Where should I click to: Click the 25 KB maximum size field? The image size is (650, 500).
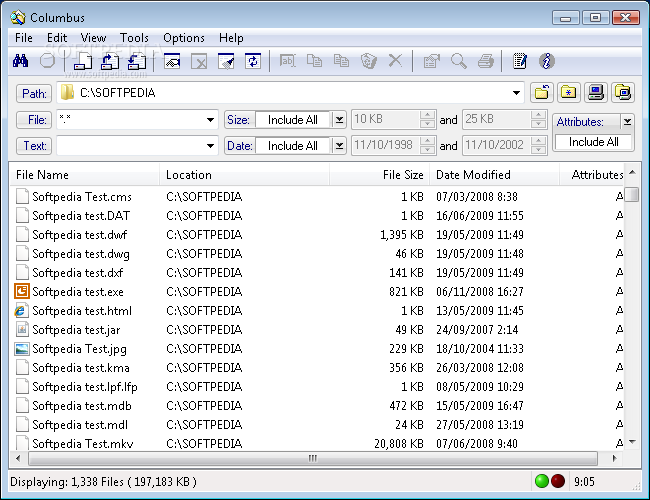[x=497, y=119]
